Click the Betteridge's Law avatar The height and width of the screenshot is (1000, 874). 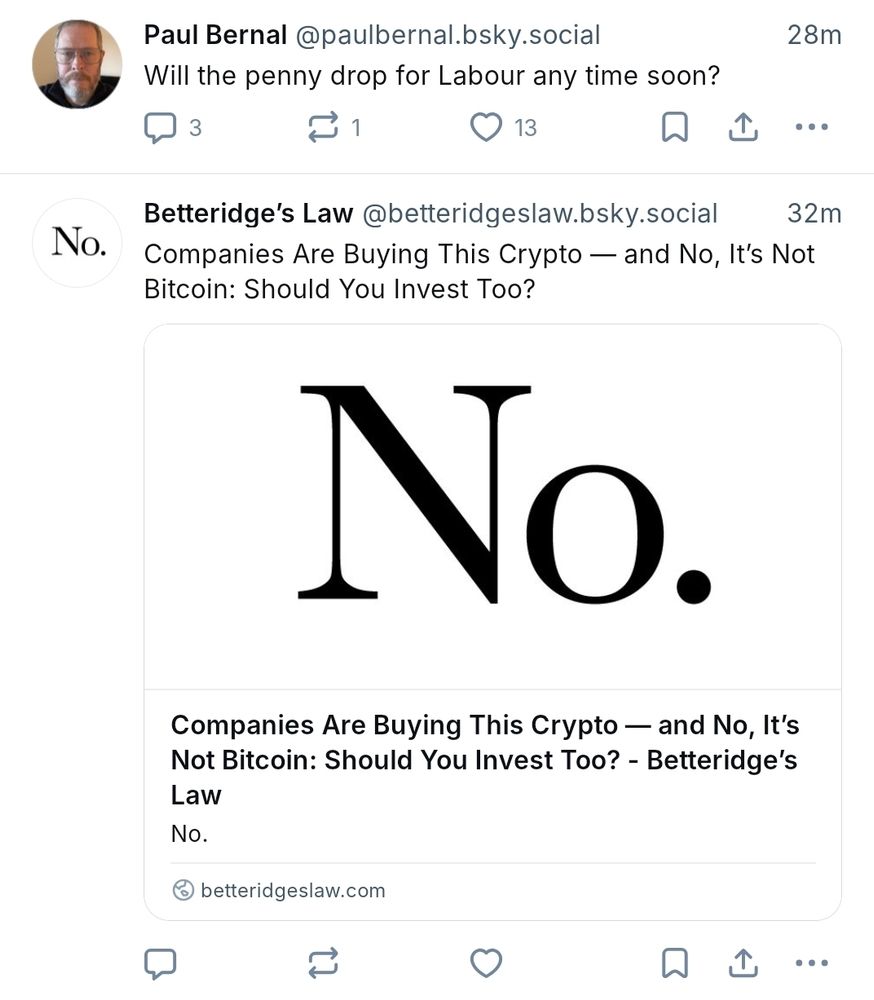[x=77, y=243]
